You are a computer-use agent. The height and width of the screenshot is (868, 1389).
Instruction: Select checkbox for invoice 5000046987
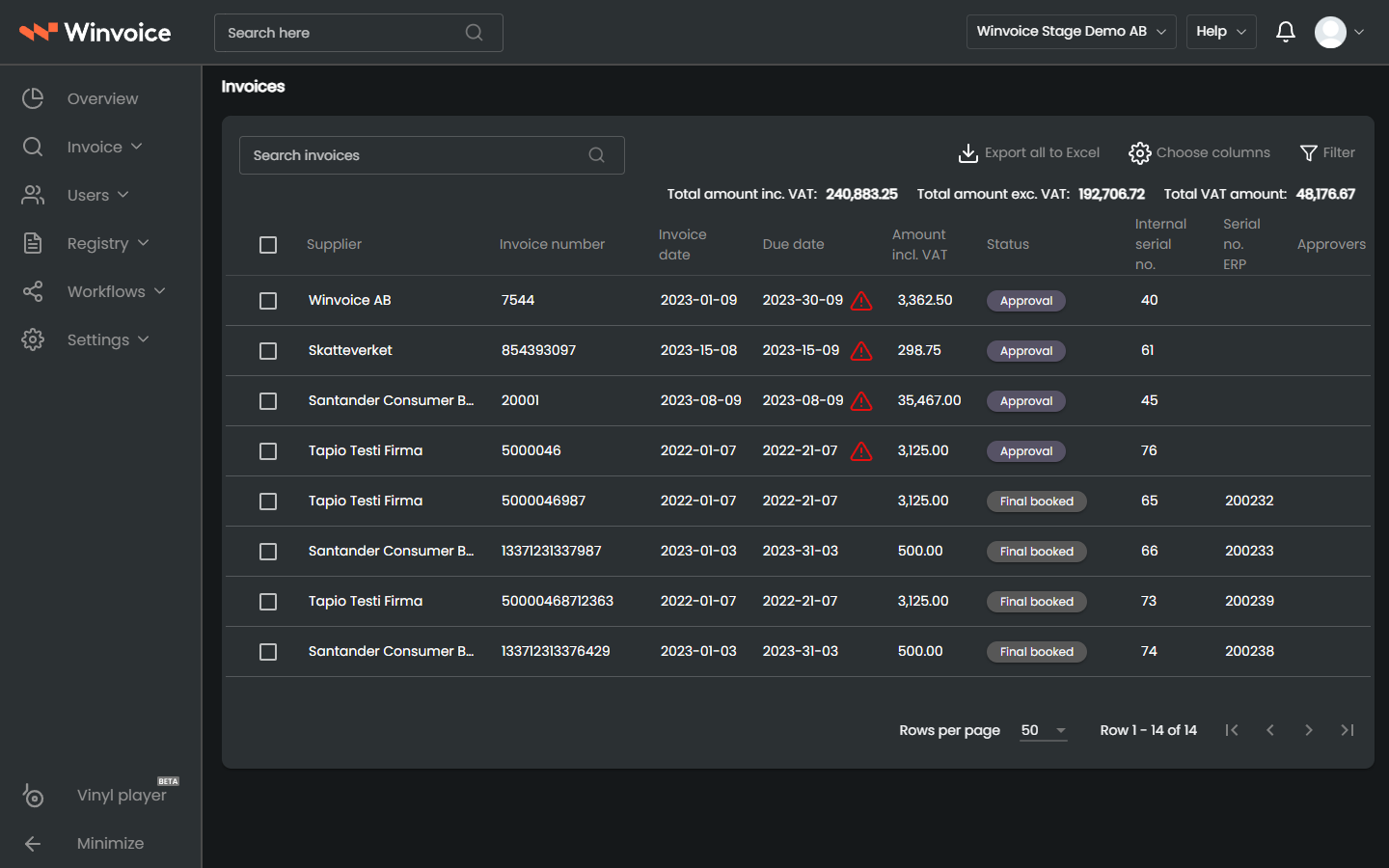point(268,502)
